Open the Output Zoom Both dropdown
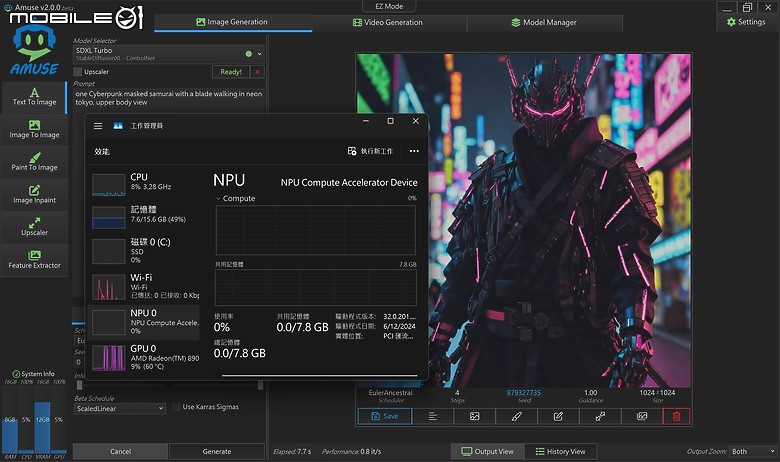The height and width of the screenshot is (462, 780). (753, 452)
